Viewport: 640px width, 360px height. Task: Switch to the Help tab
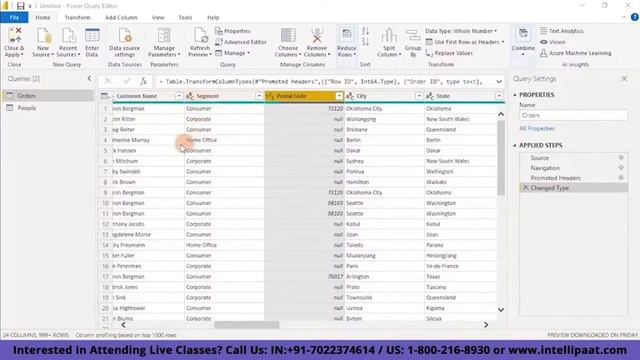coord(213,18)
